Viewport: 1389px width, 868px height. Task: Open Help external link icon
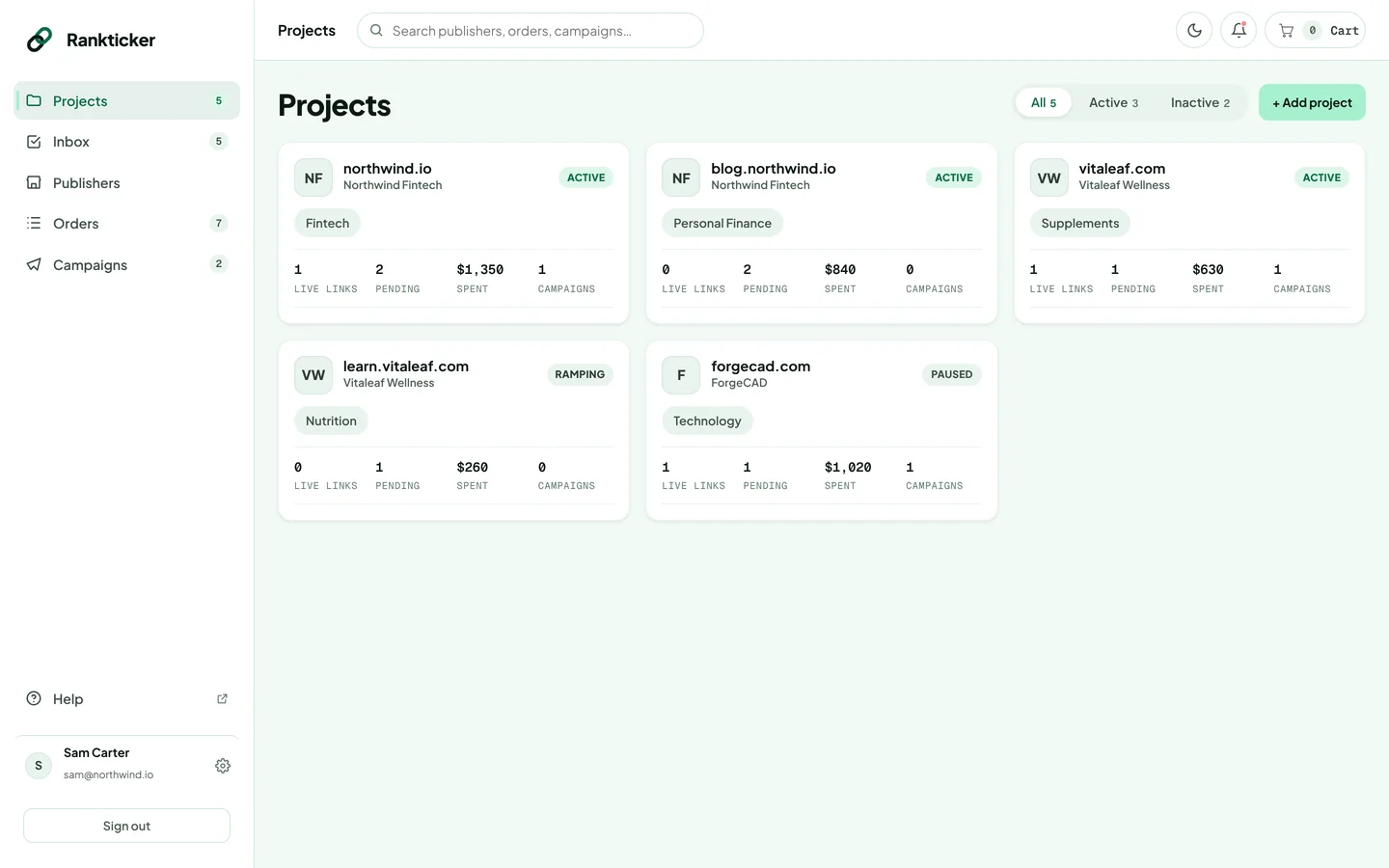222,698
